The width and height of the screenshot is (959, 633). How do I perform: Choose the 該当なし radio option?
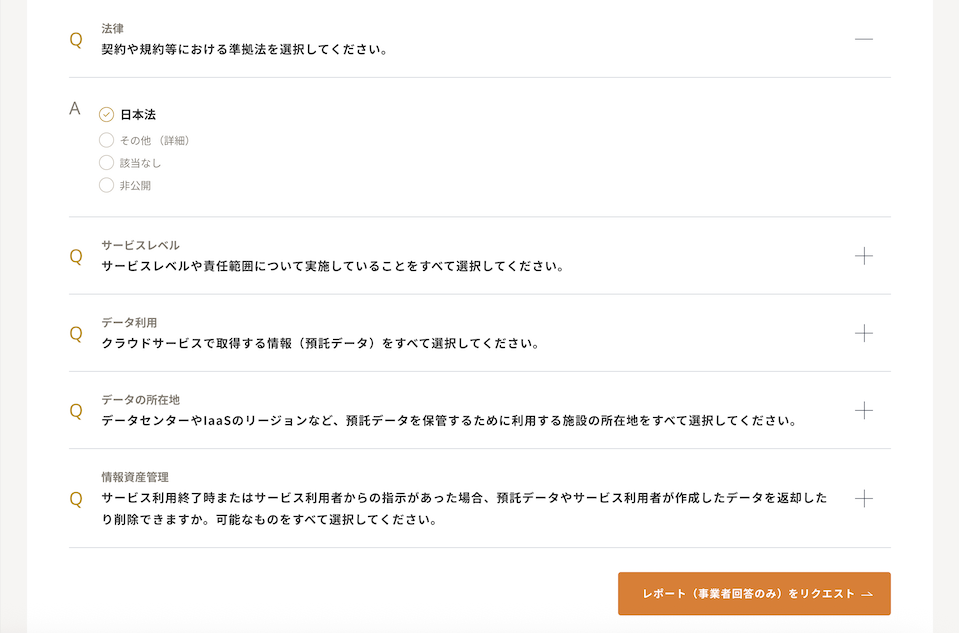pyautogui.click(x=107, y=162)
